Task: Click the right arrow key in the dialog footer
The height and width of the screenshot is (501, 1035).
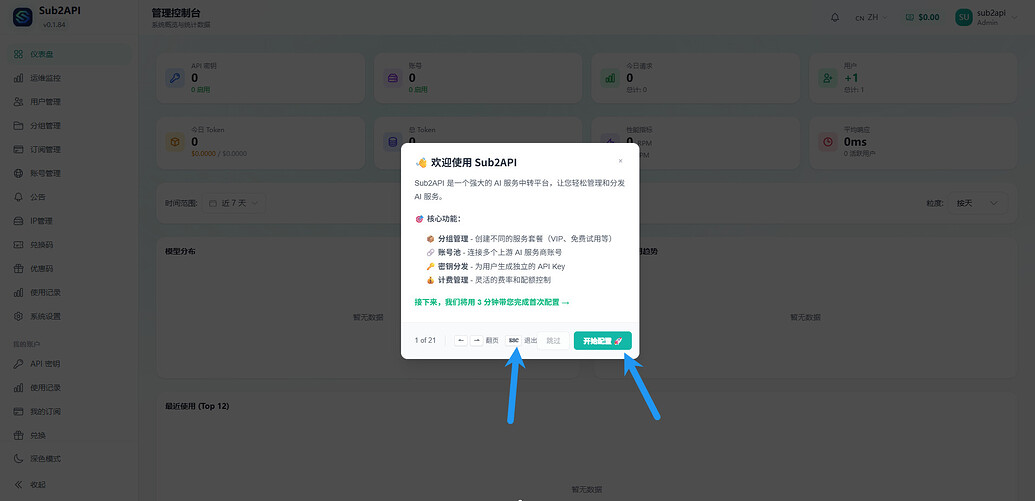Action: point(477,341)
